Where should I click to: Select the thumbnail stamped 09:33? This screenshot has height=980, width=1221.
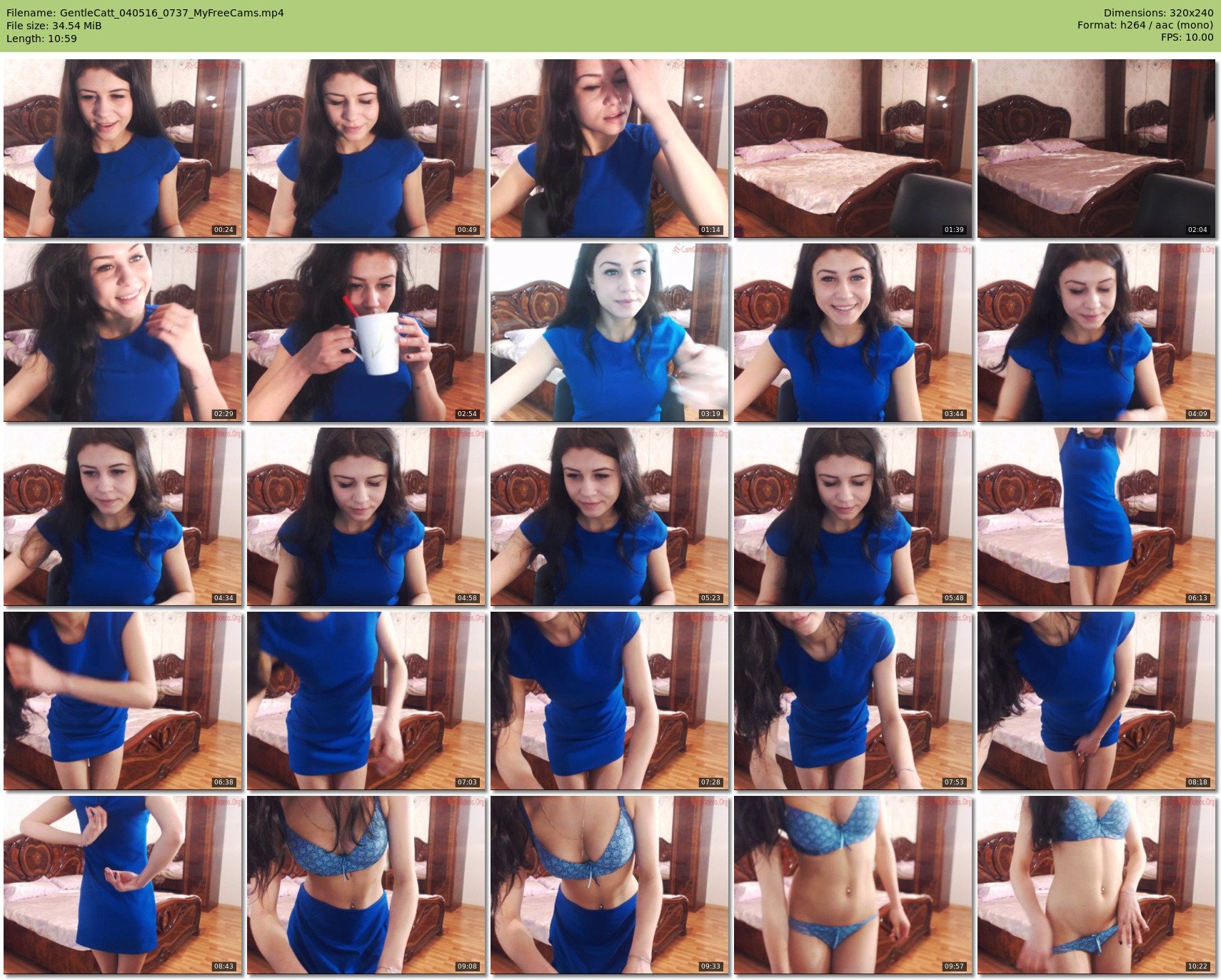tap(610, 885)
